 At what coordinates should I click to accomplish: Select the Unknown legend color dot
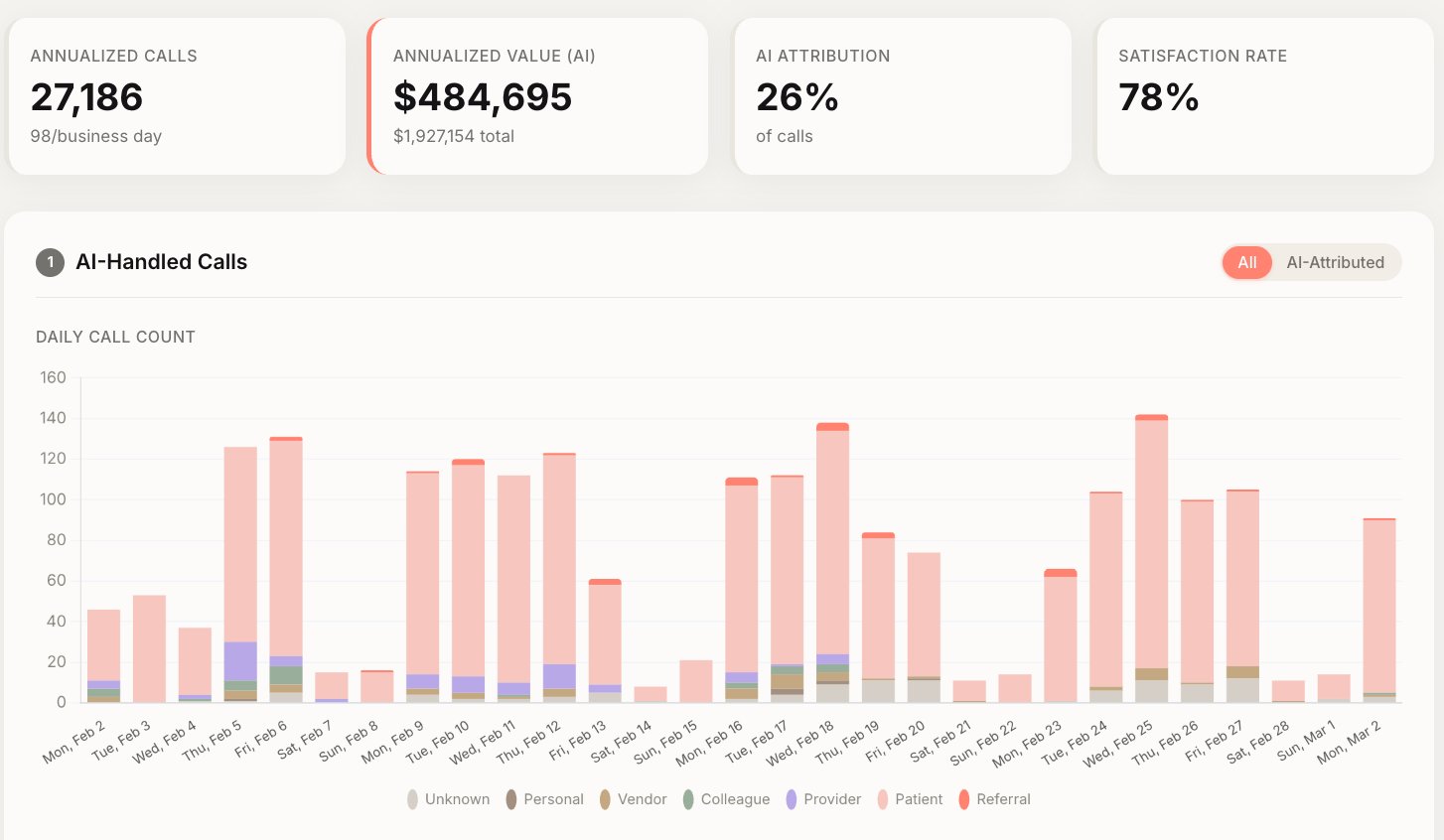point(412,799)
